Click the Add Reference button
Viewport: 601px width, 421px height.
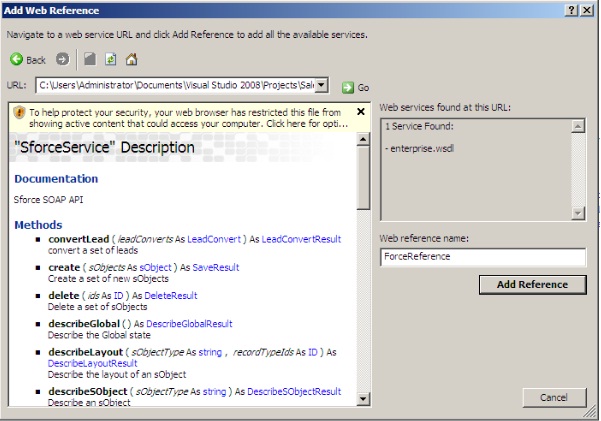(532, 285)
